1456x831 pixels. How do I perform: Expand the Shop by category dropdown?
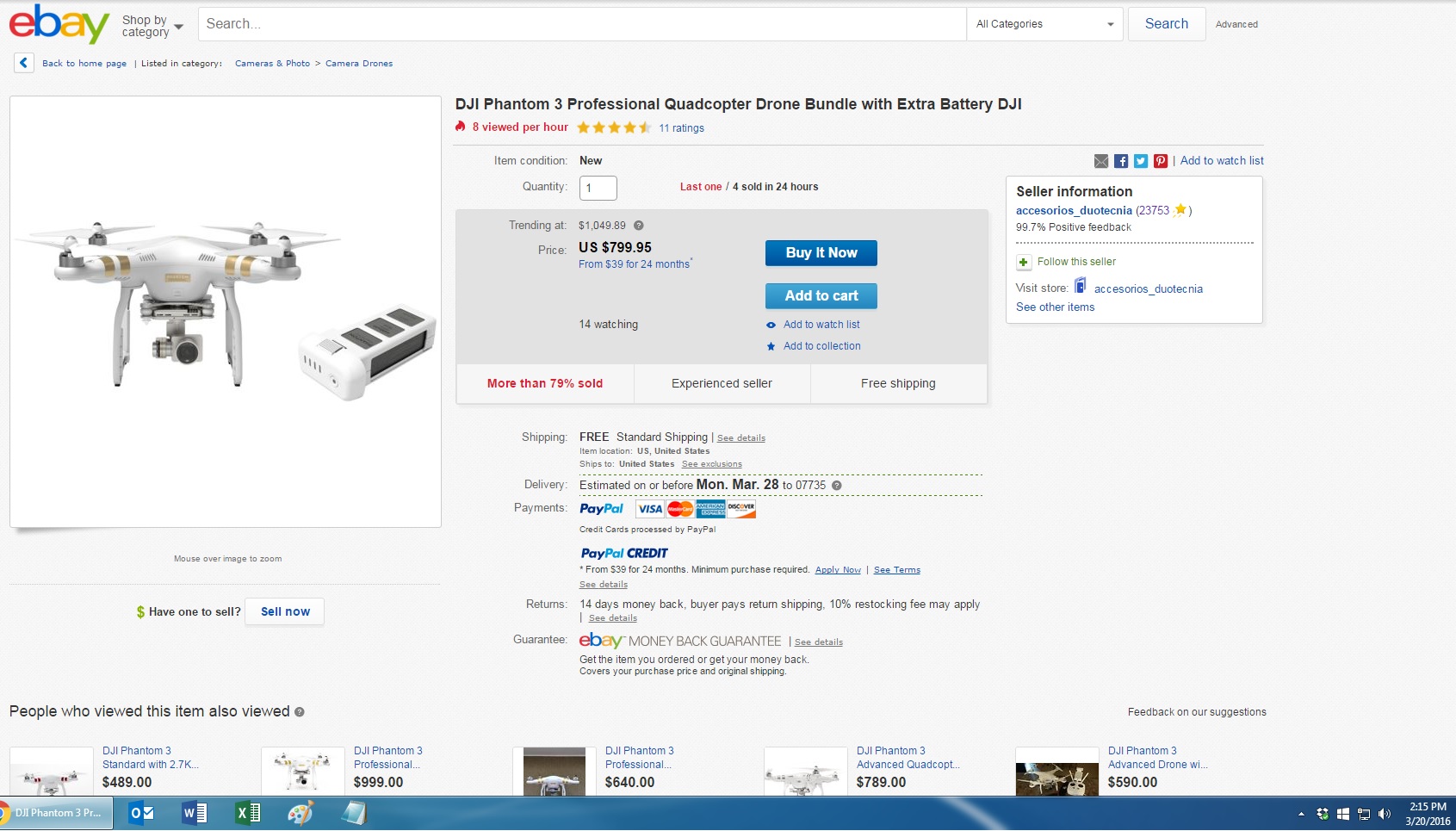(x=152, y=26)
